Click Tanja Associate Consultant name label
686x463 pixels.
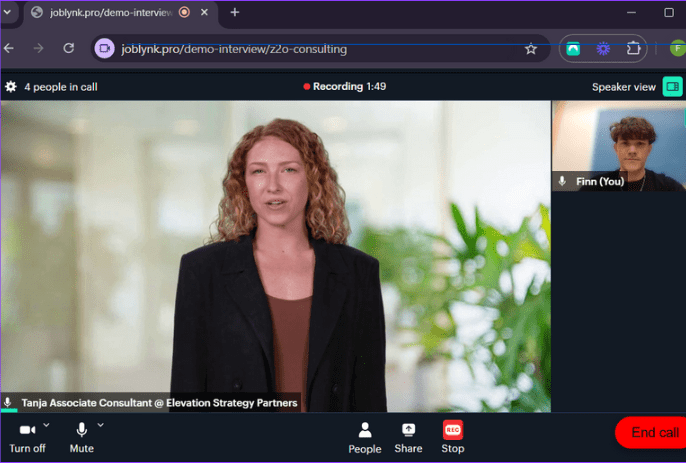point(159,403)
